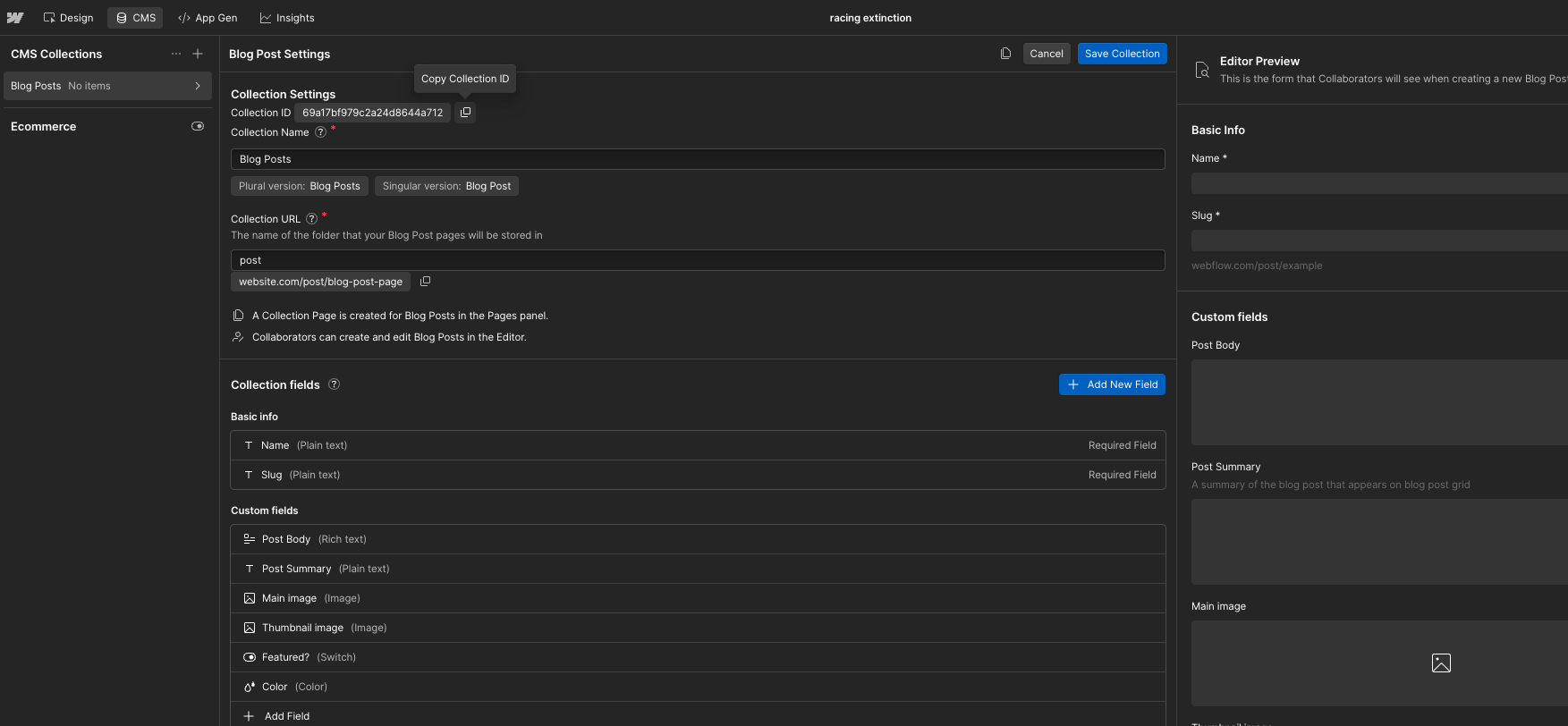Open the Thumbnail image field settings
1568x726 pixels.
(x=698, y=628)
